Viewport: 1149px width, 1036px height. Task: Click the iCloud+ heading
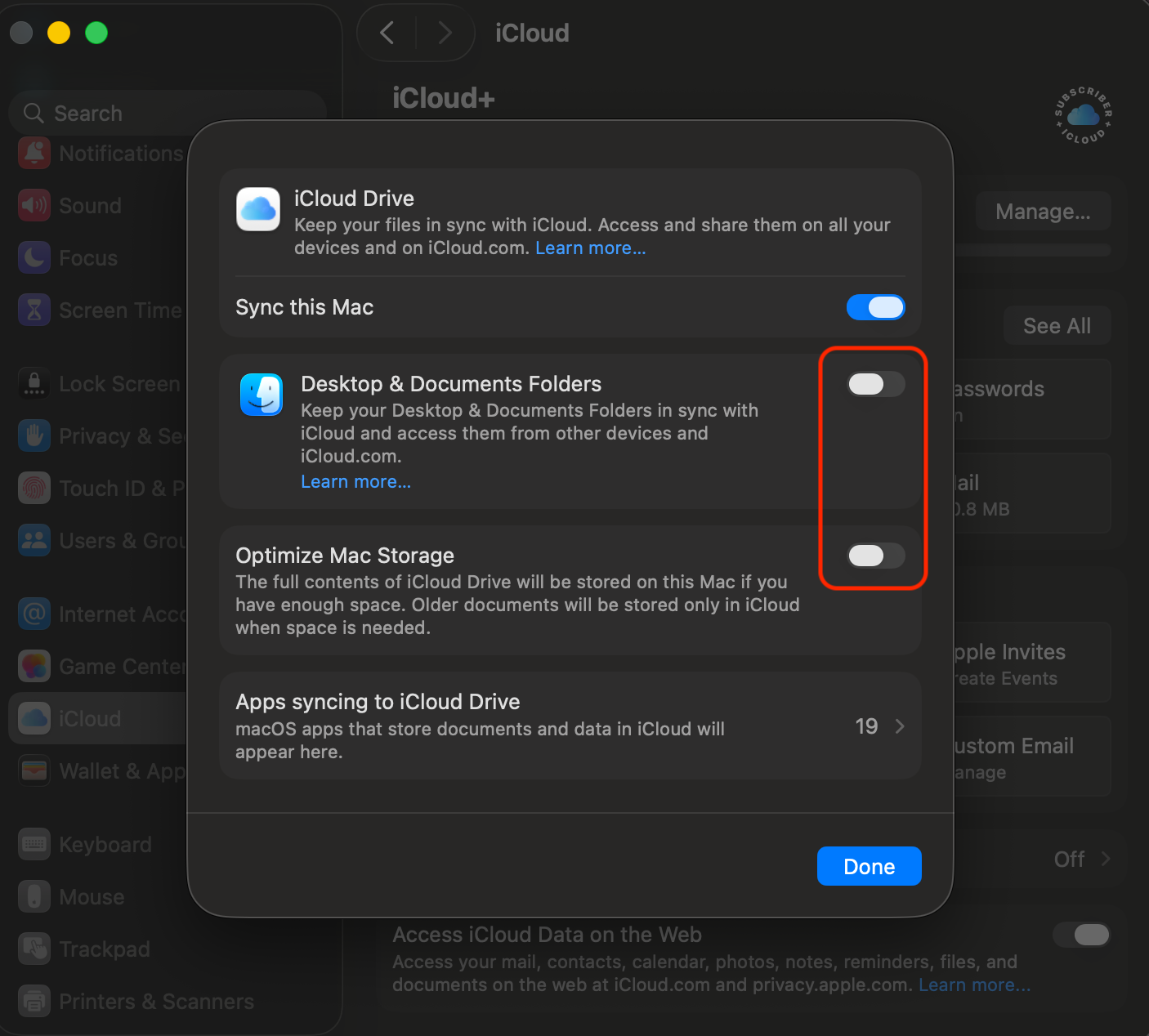(444, 98)
